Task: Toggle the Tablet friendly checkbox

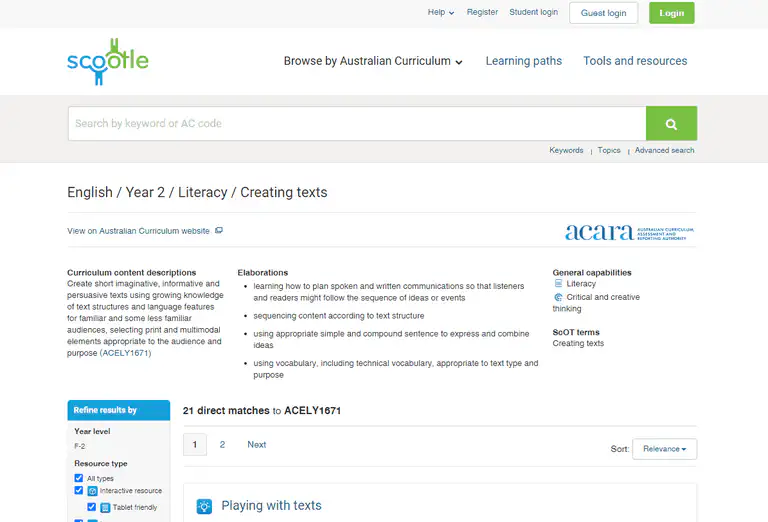Action: tap(92, 507)
